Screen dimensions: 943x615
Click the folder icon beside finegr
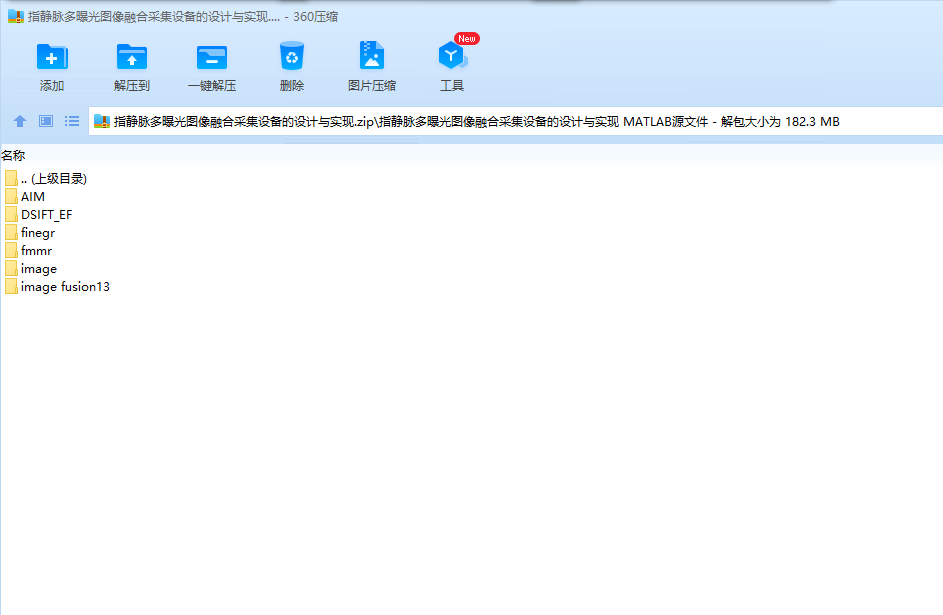11,233
